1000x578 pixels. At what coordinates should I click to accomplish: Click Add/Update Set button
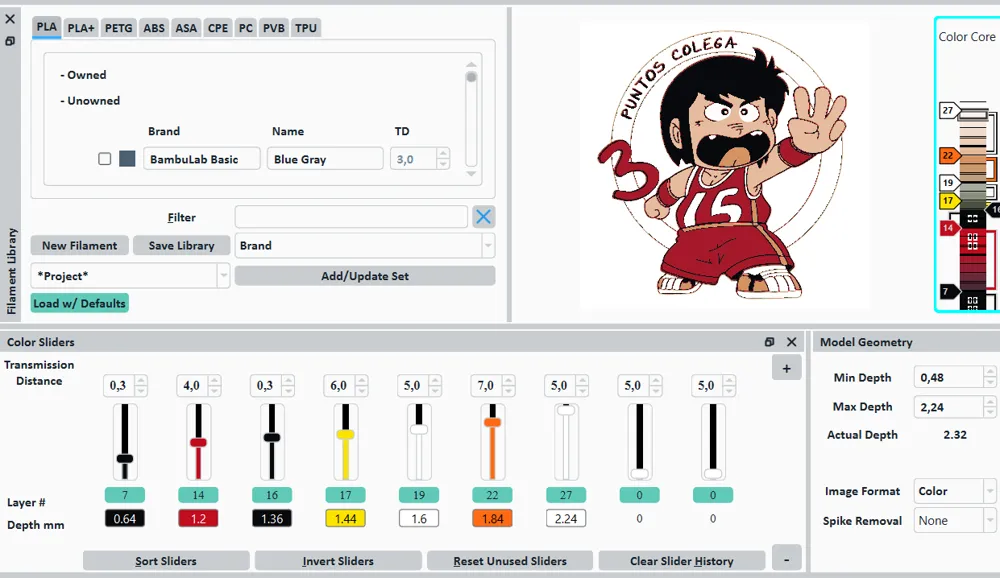365,276
